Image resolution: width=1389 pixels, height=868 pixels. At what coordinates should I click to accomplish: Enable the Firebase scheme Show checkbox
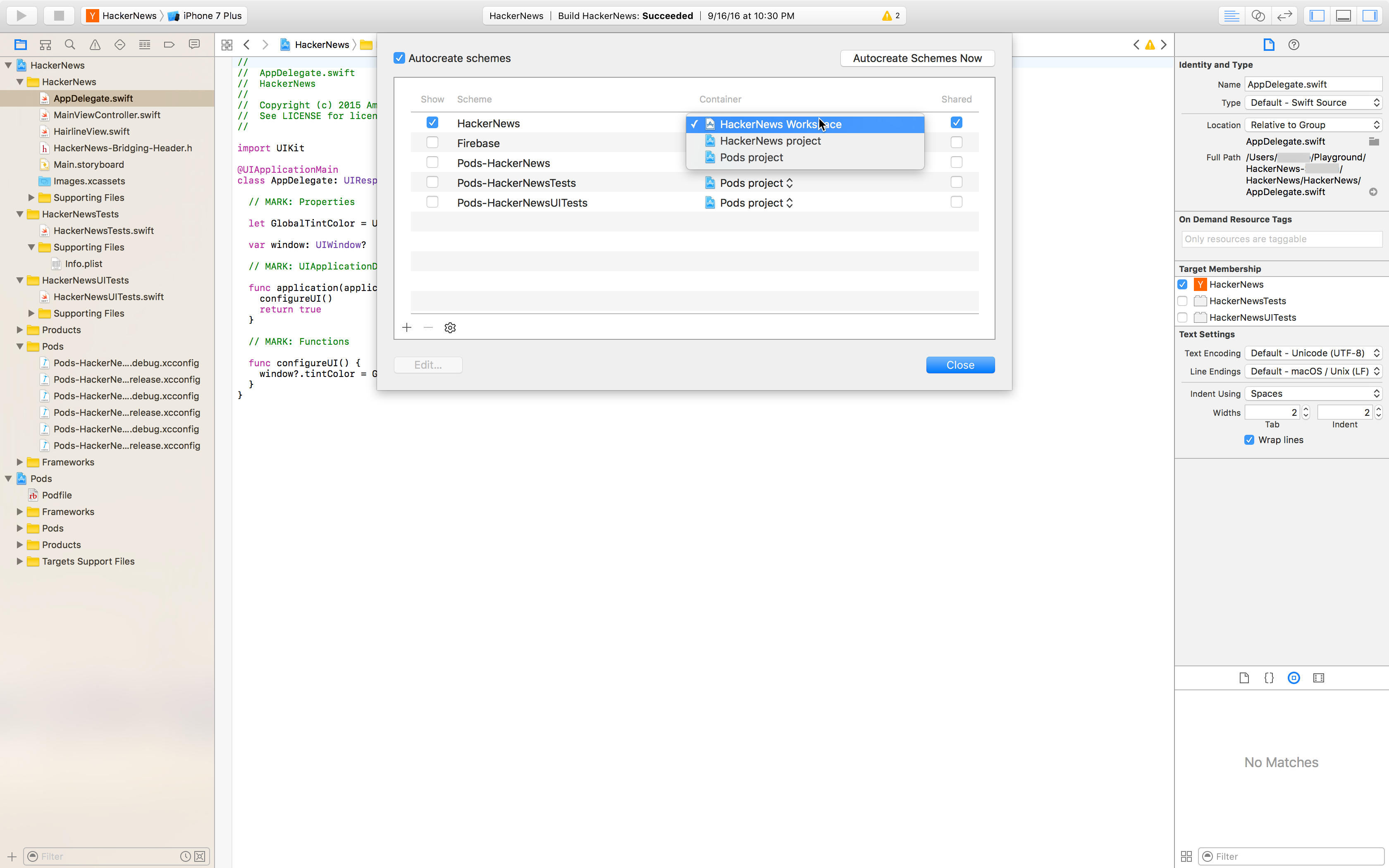(432, 142)
